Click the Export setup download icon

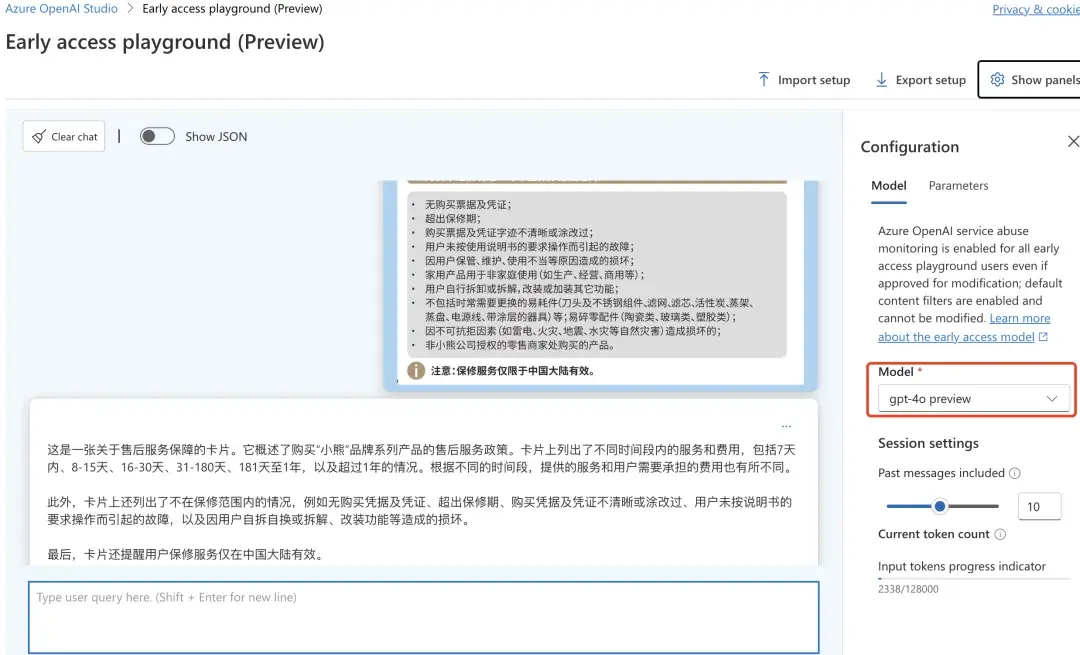pyautogui.click(x=881, y=79)
